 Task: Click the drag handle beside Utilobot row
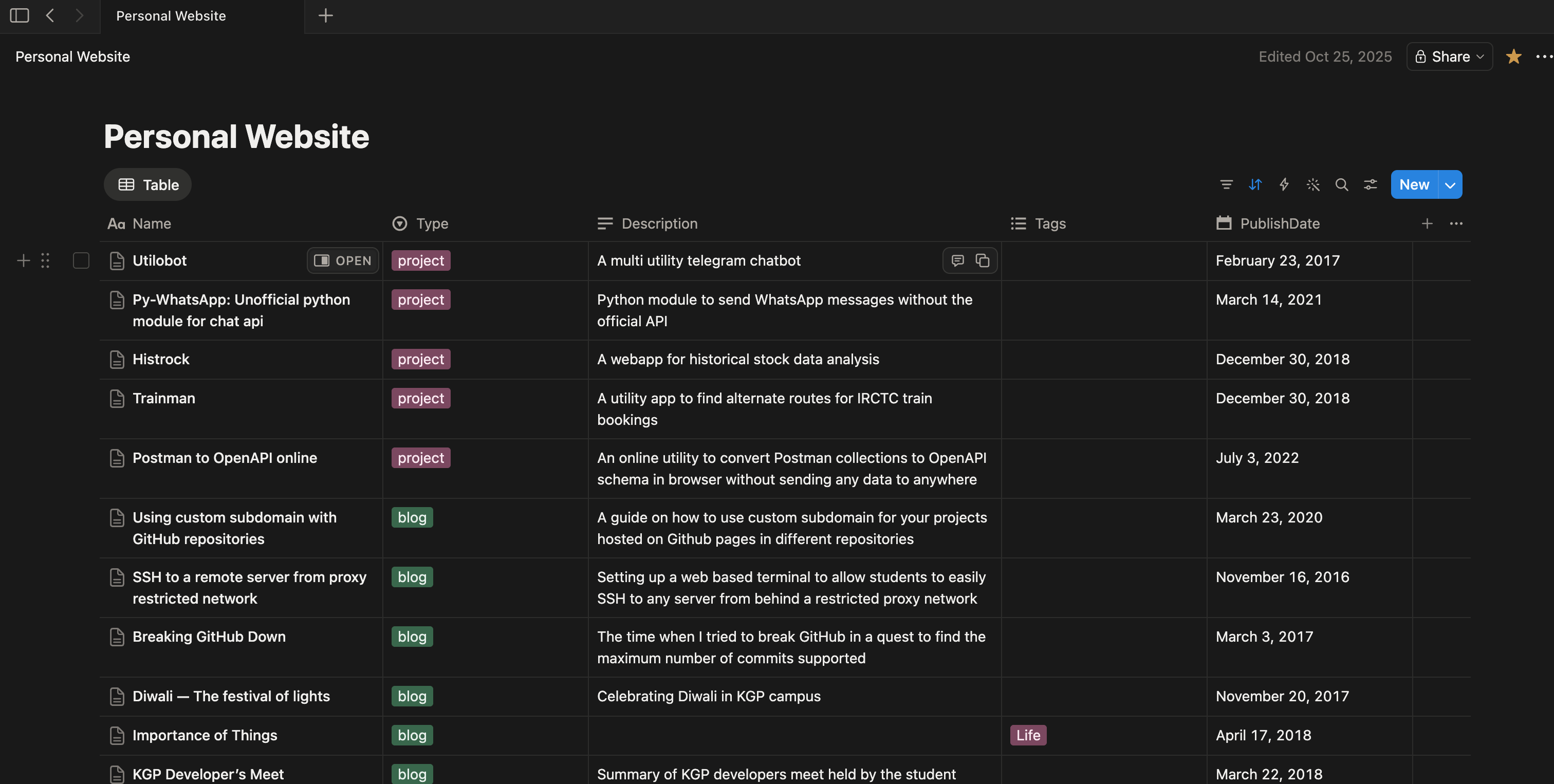point(45,260)
